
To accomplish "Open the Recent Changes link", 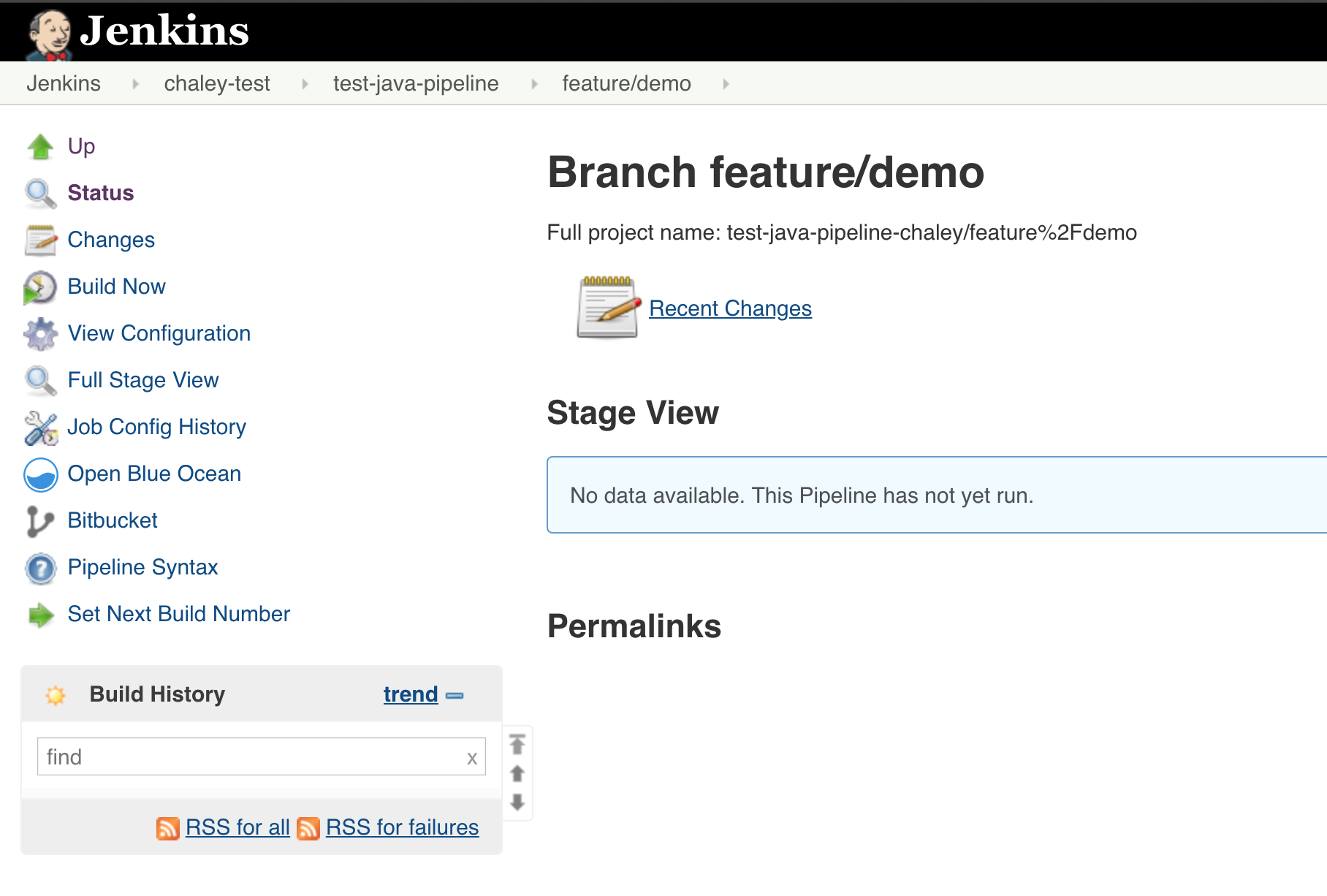I will click(730, 308).
